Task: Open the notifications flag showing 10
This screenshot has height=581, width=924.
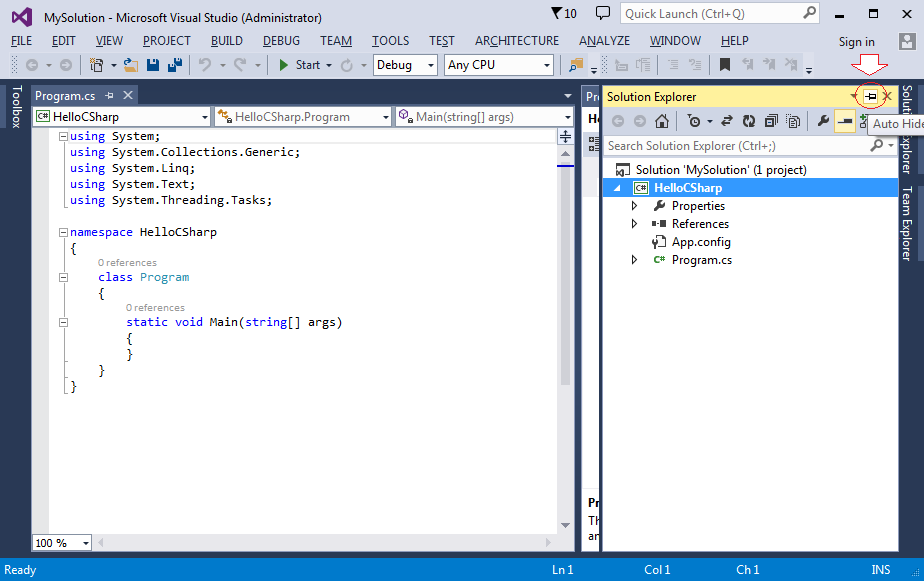Action: click(x=563, y=13)
